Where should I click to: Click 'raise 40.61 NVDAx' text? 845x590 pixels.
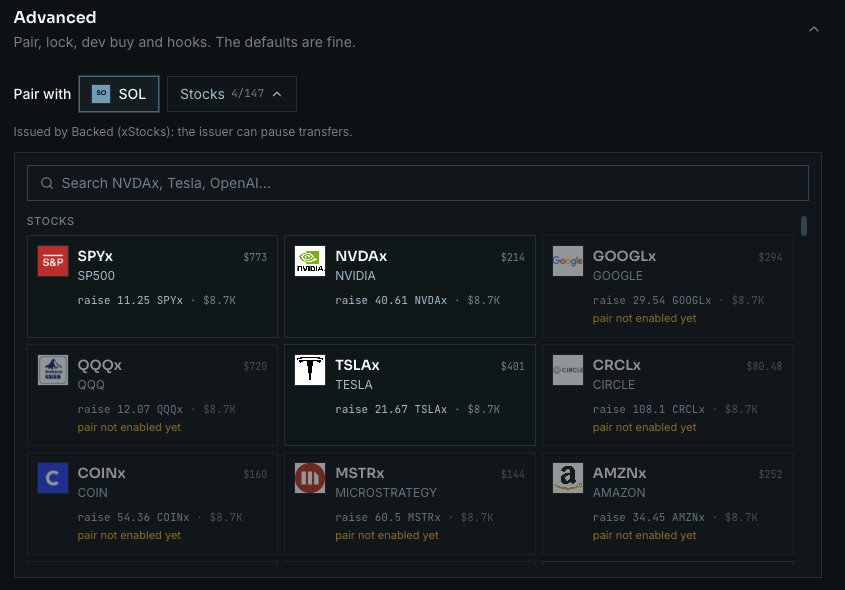tap(391, 300)
